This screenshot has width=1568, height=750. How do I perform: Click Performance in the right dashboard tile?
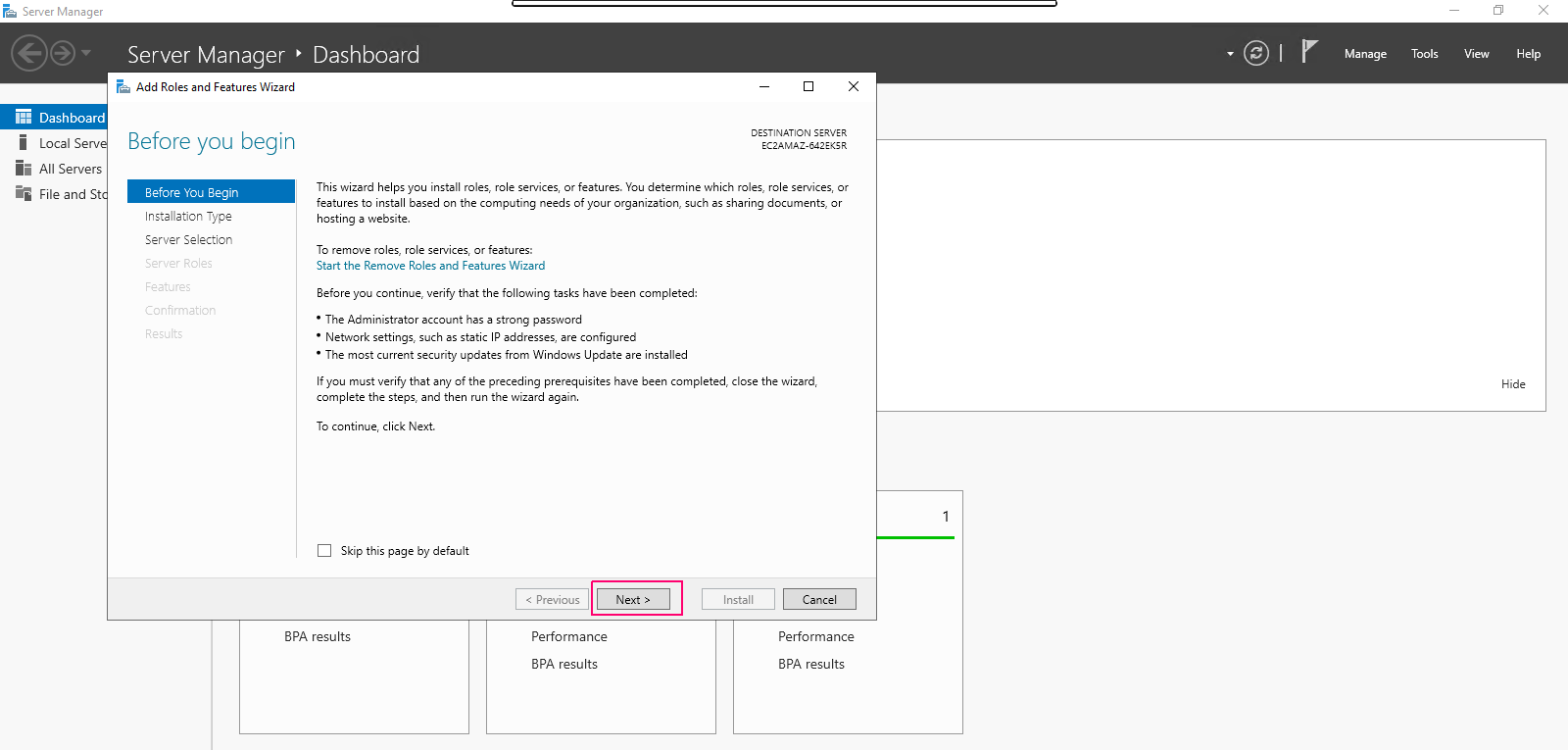pos(816,636)
